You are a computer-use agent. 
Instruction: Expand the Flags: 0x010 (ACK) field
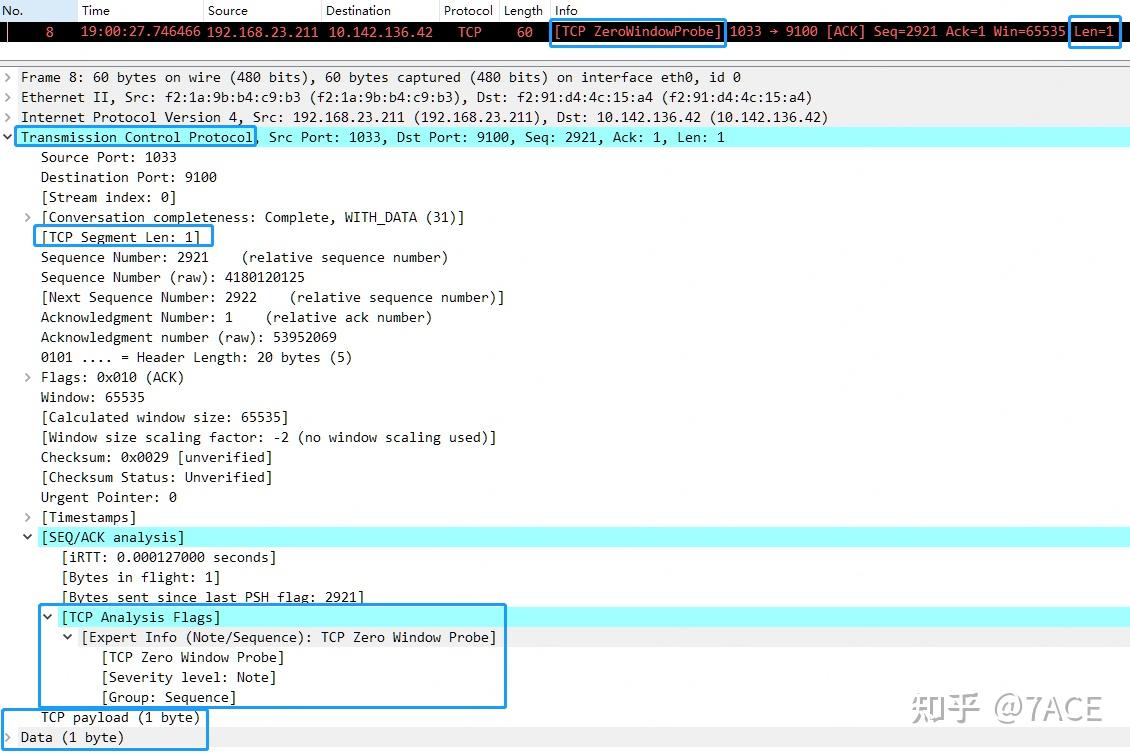click(x=28, y=377)
